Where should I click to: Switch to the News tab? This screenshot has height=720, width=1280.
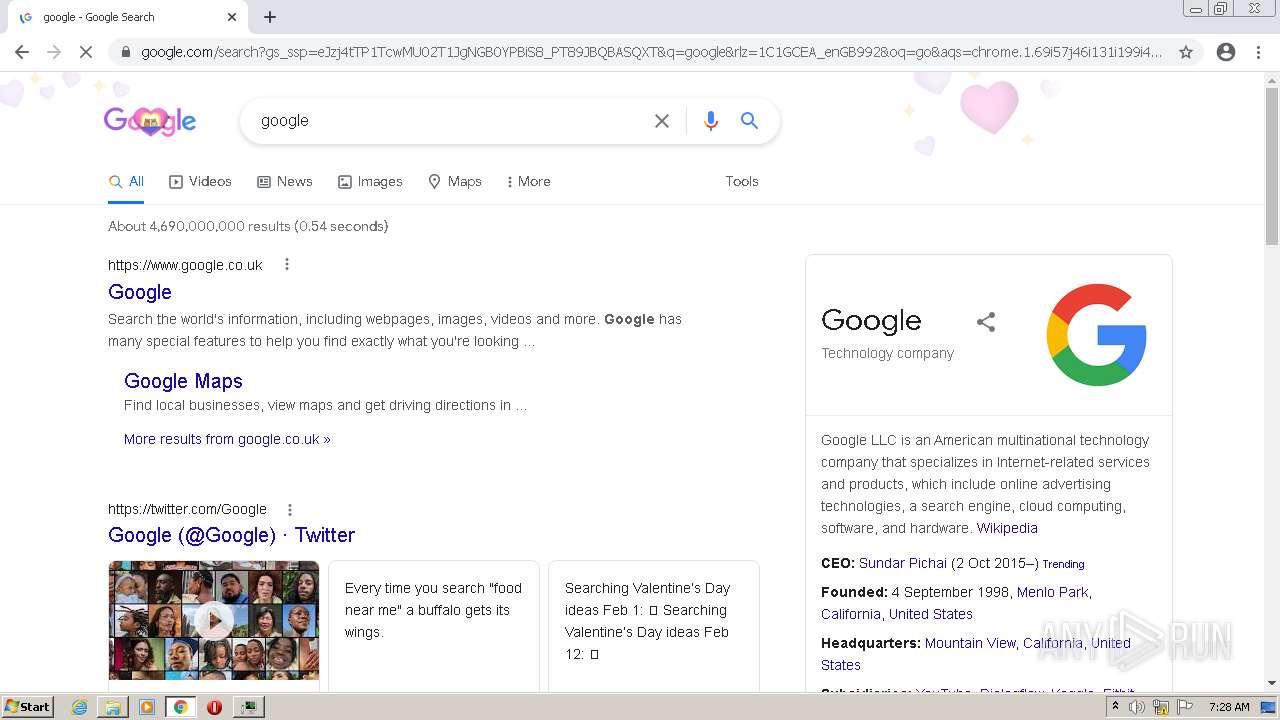point(285,182)
